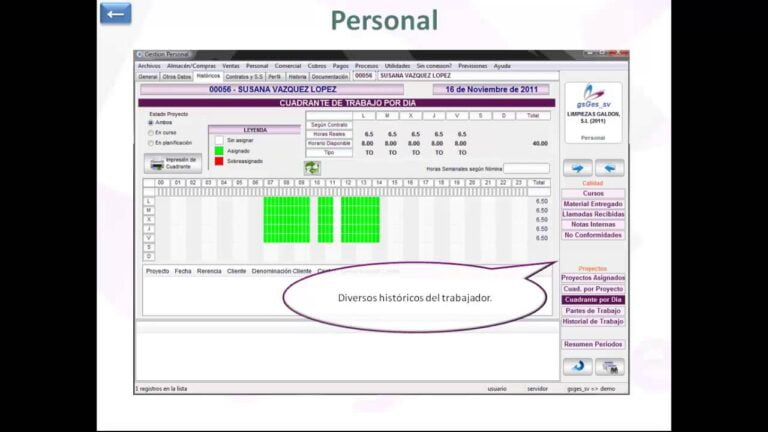
Task: Click the green refresh icon below the table
Action: (x=312, y=168)
